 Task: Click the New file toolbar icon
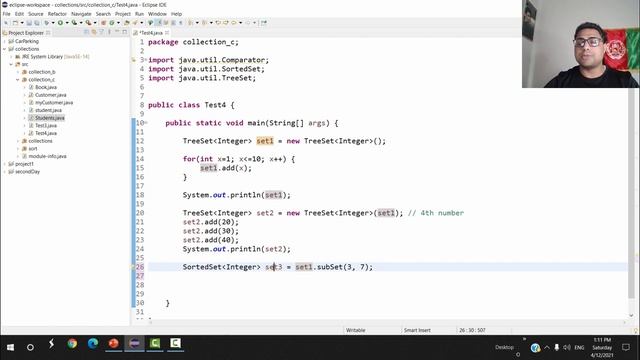[16, 23]
